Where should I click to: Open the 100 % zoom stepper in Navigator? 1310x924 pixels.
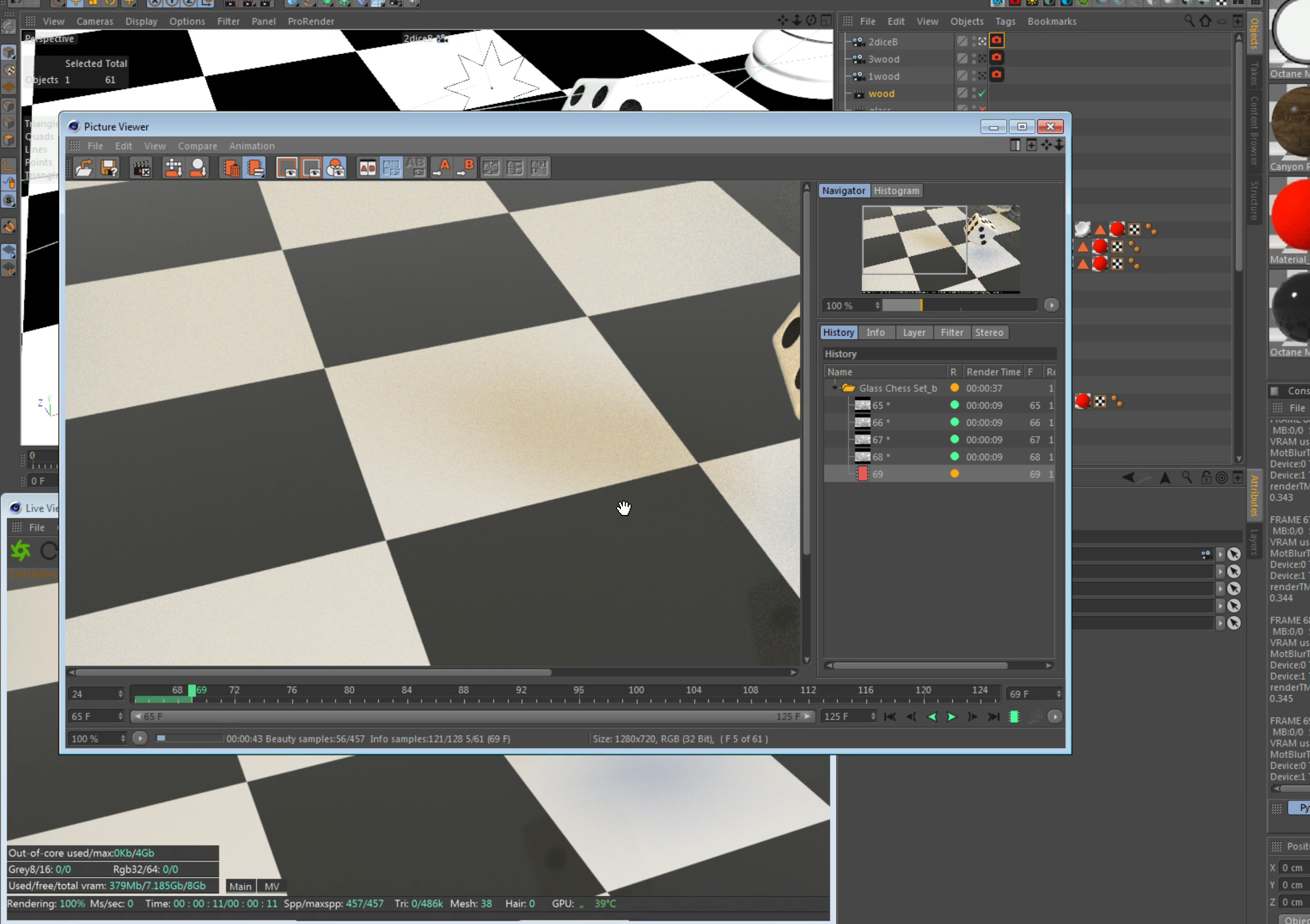[877, 305]
